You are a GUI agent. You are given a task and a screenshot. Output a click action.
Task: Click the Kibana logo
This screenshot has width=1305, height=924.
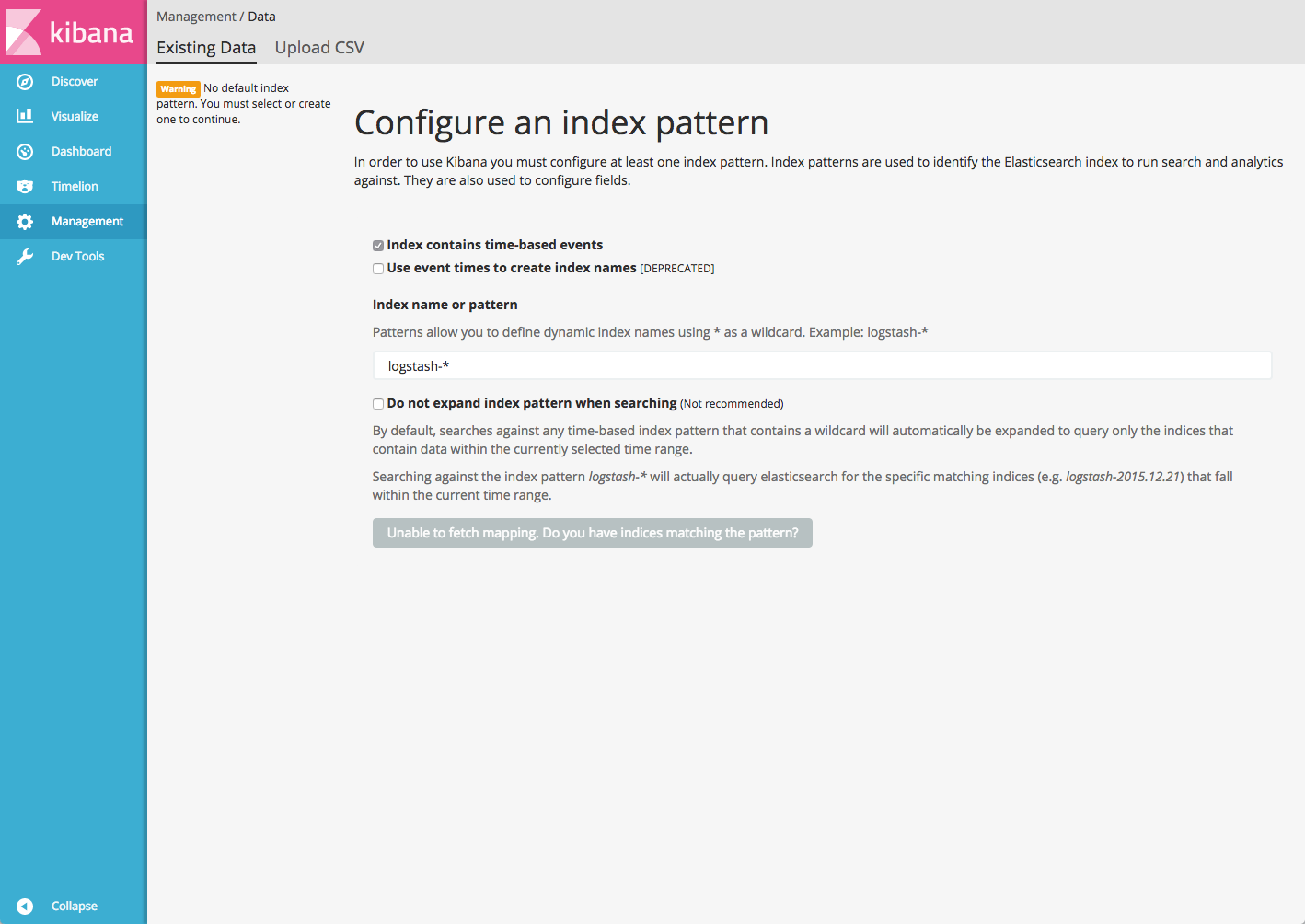tap(73, 32)
